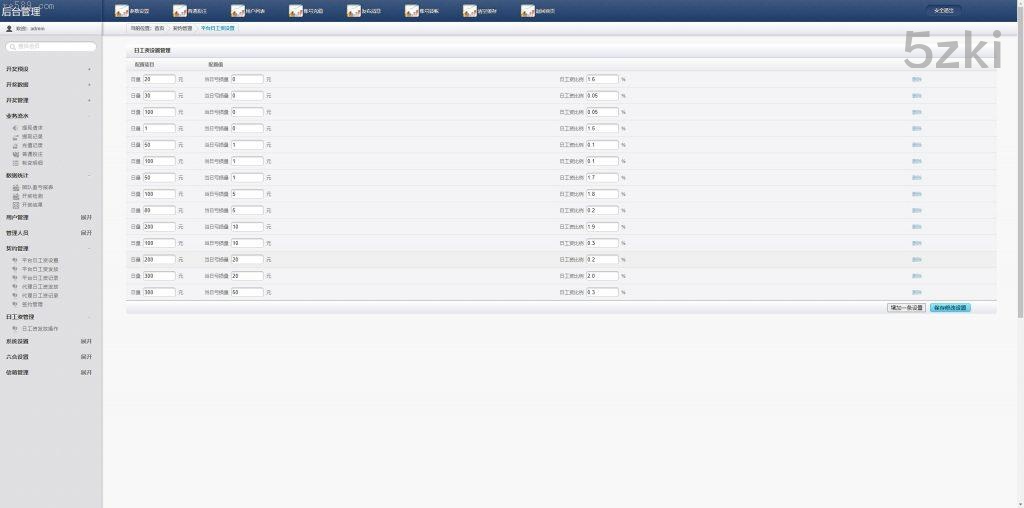Expand the 开奖预设 sidebar section

[x=89, y=69]
